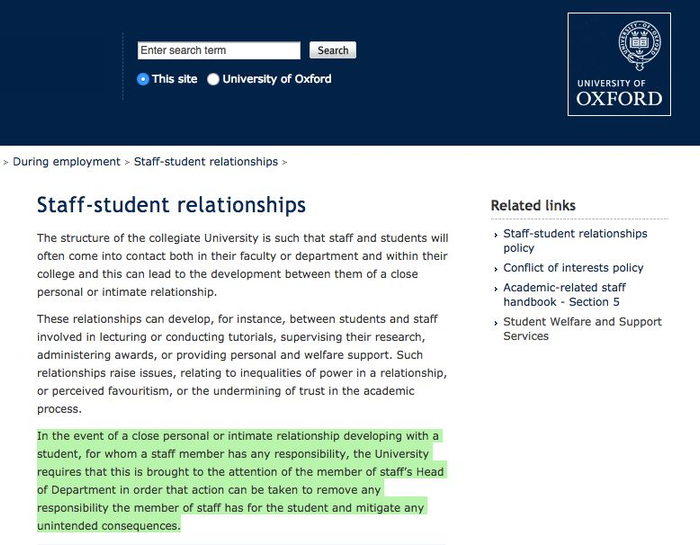Go to During employment breadcrumb link

(x=66, y=162)
